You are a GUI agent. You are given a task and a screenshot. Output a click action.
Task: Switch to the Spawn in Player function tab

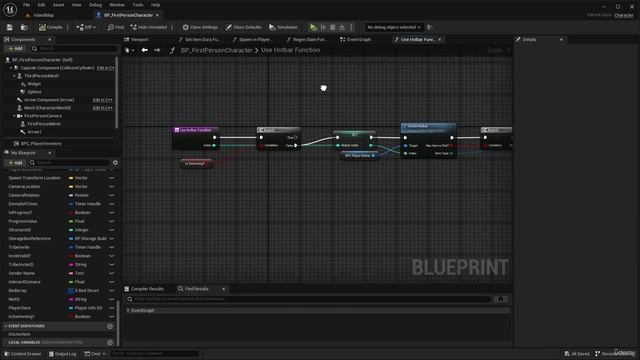pos(253,40)
